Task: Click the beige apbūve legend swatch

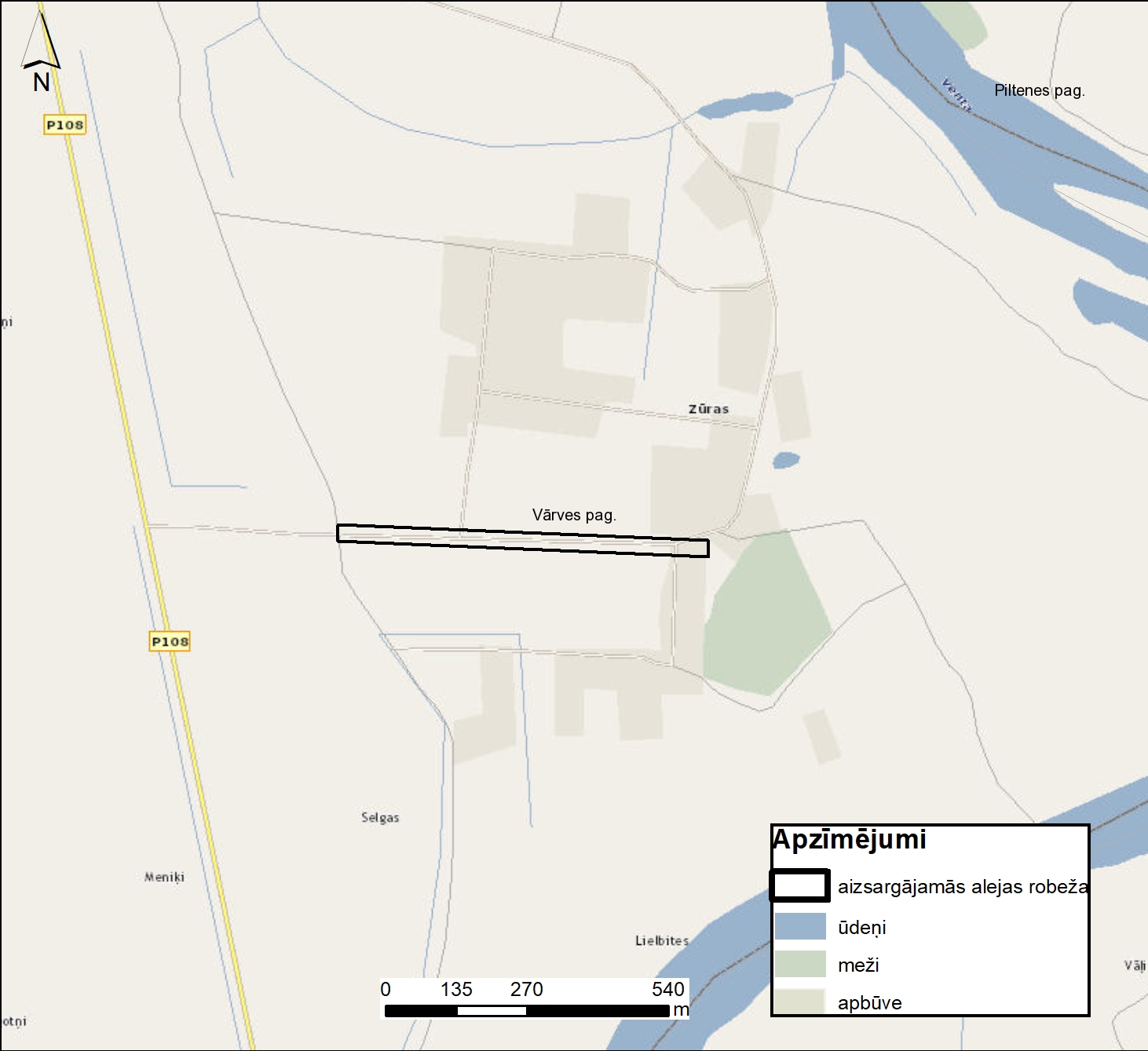Action: point(799,1001)
